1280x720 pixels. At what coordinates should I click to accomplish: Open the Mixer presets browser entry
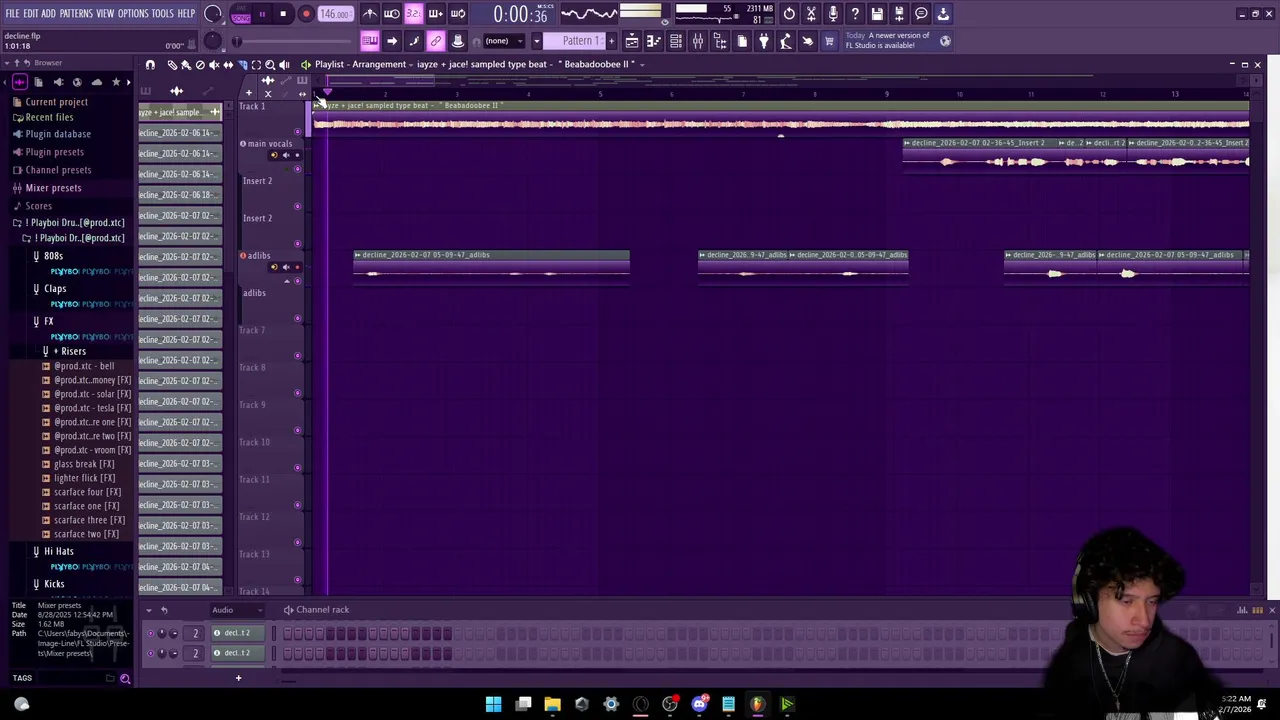[53, 188]
